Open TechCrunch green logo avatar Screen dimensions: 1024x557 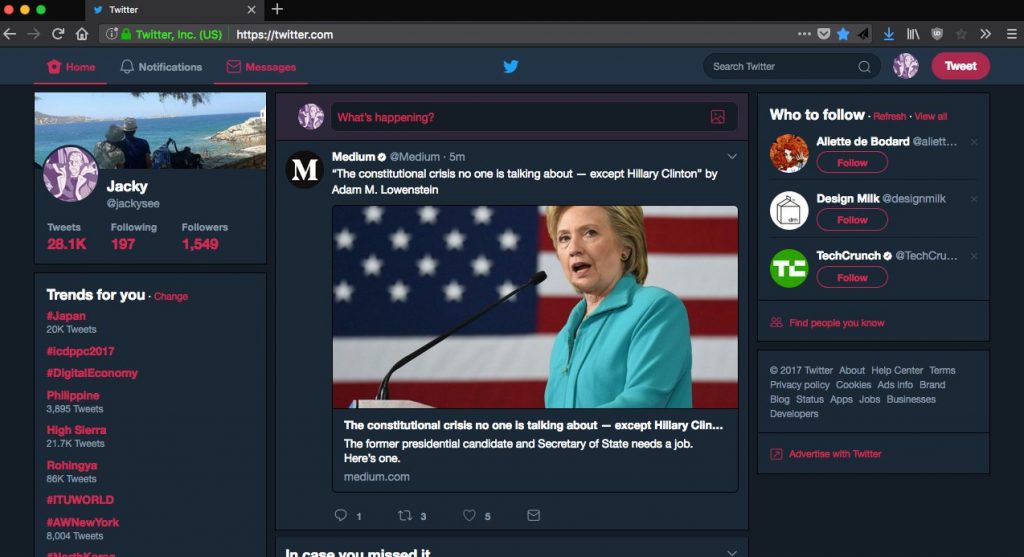coord(789,268)
